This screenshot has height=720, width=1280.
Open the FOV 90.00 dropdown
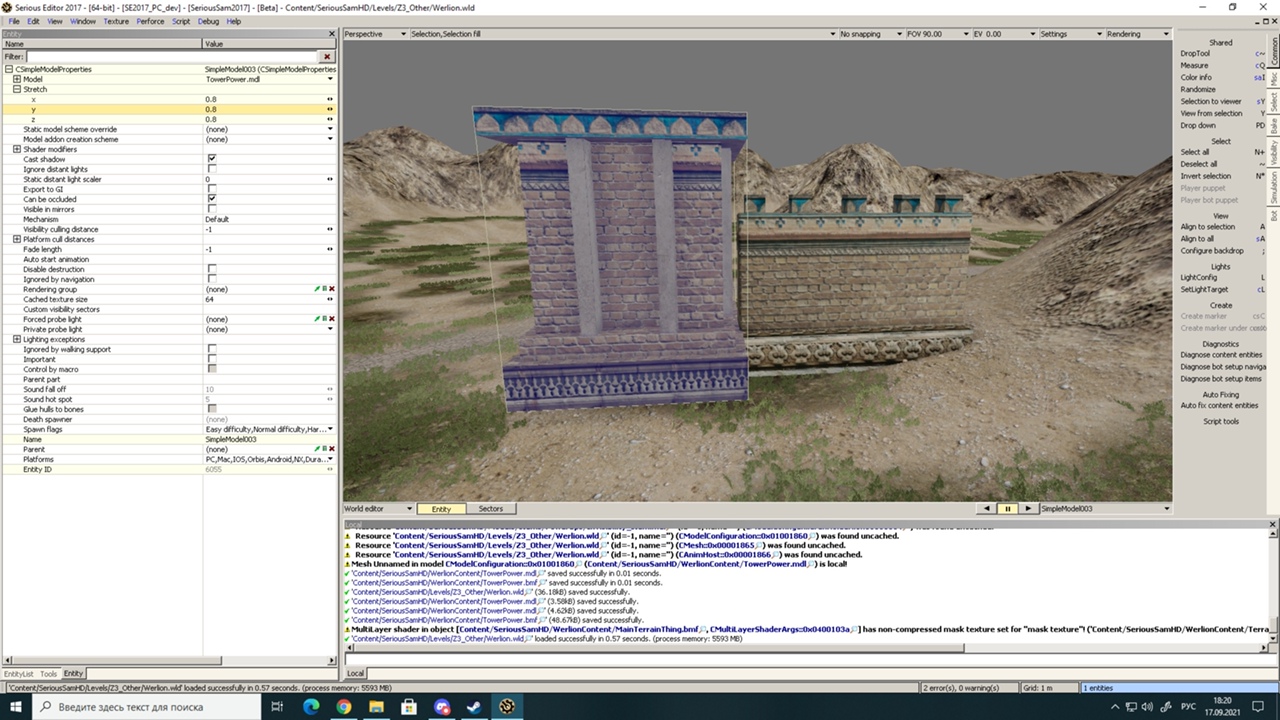coord(937,34)
